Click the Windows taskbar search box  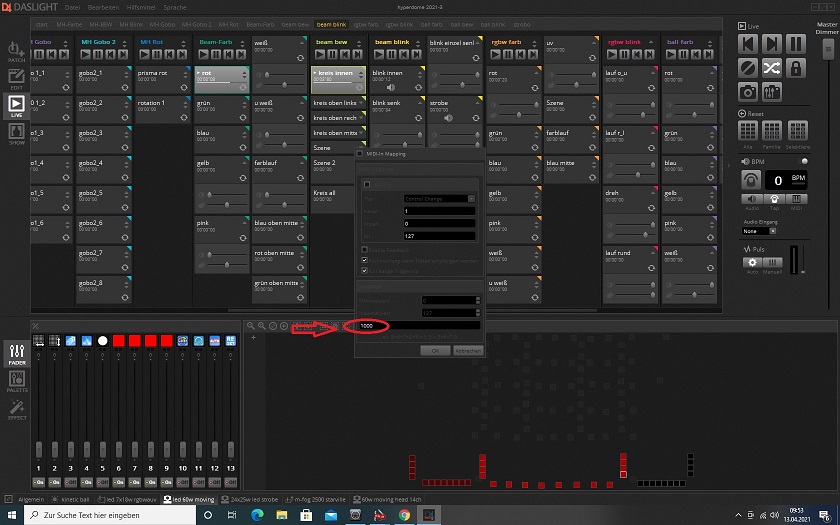(110, 515)
